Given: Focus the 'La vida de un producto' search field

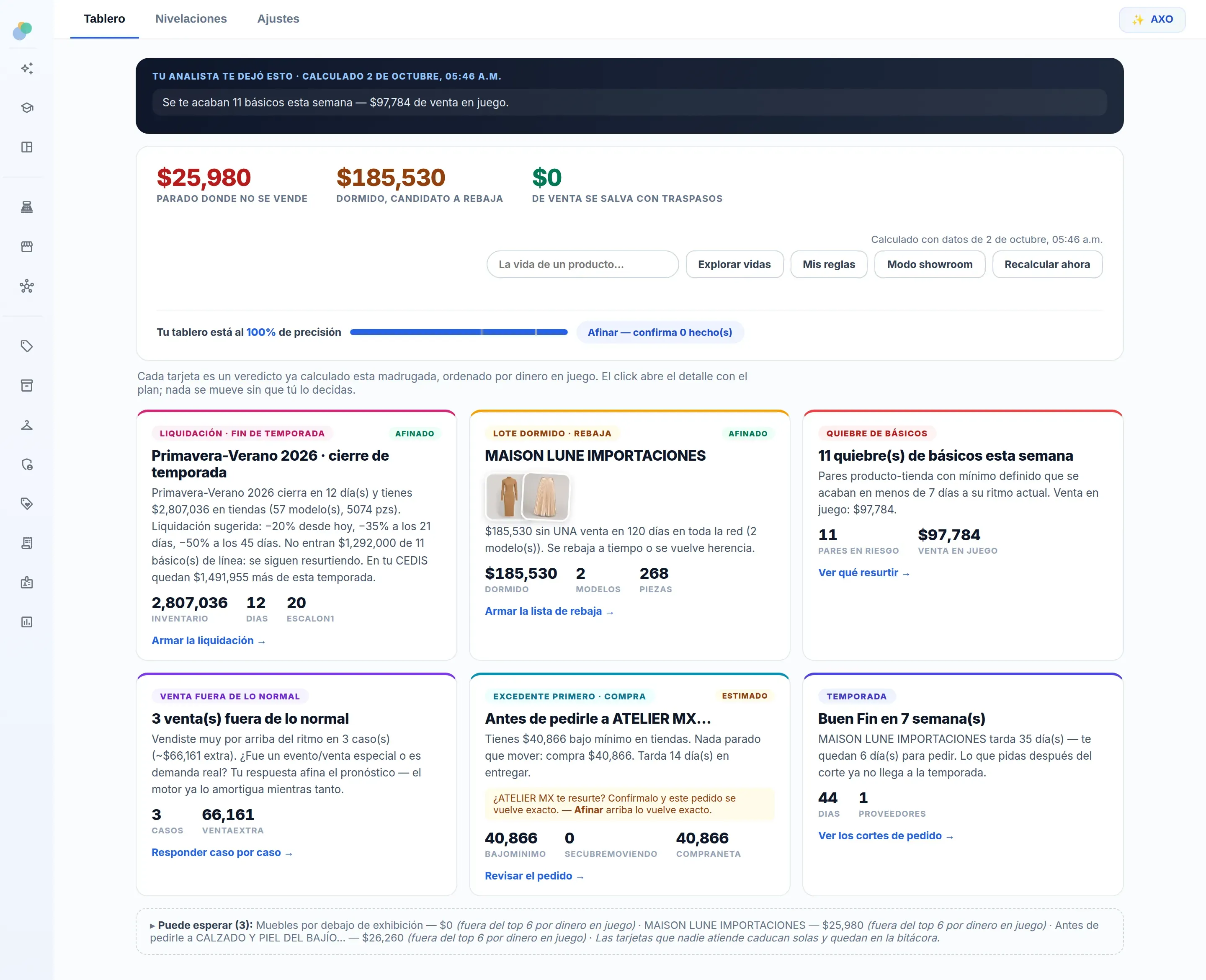Looking at the screenshot, I should tap(582, 264).
